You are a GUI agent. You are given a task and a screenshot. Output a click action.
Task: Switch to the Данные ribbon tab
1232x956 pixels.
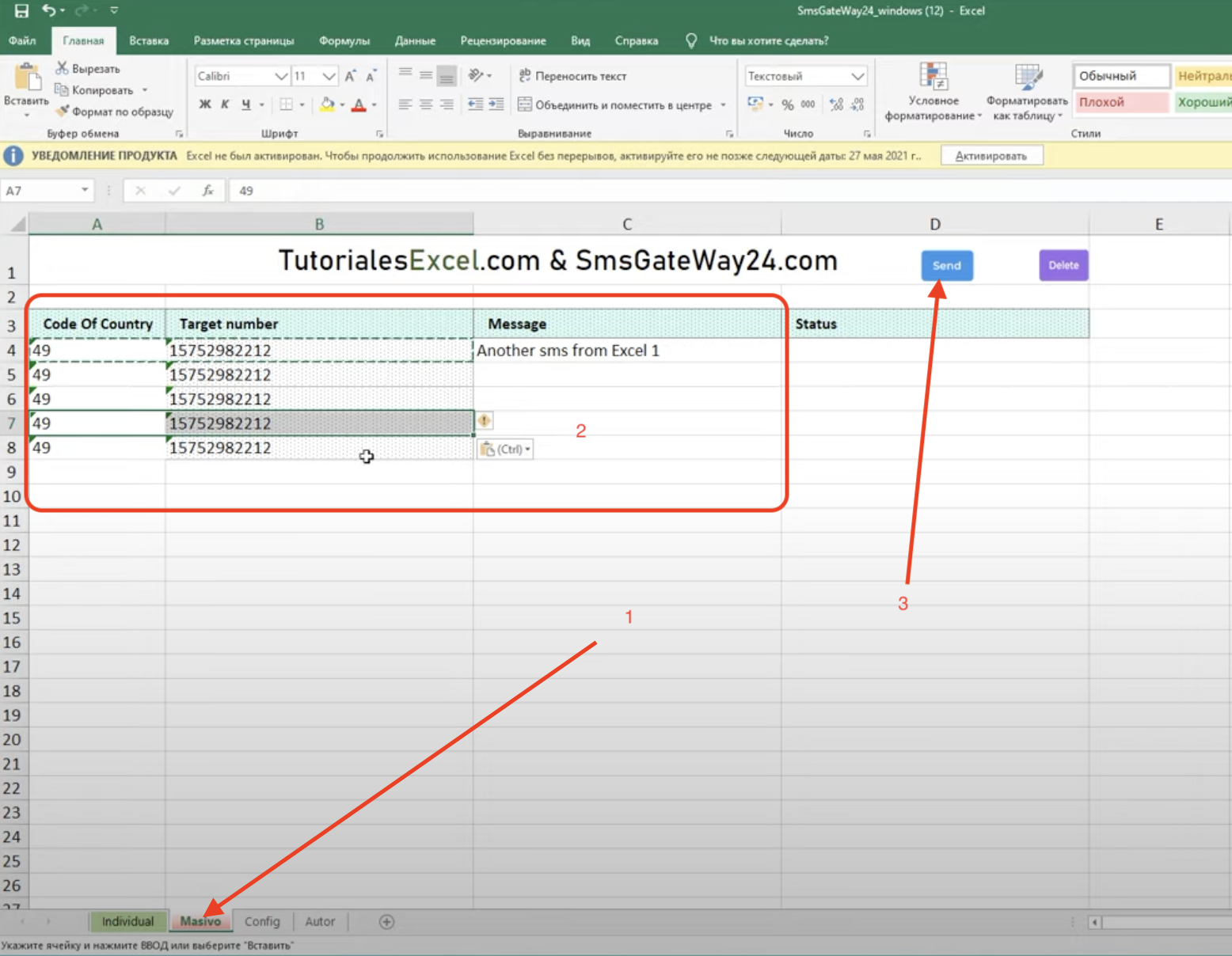point(415,40)
